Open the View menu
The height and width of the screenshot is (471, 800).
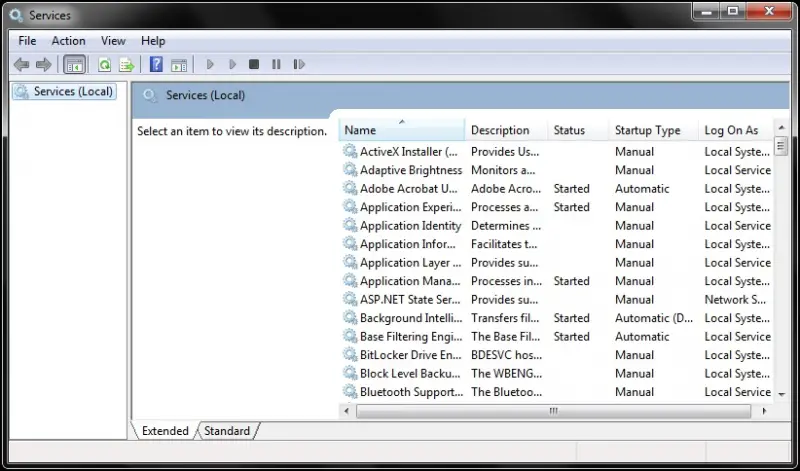[x=113, y=41]
